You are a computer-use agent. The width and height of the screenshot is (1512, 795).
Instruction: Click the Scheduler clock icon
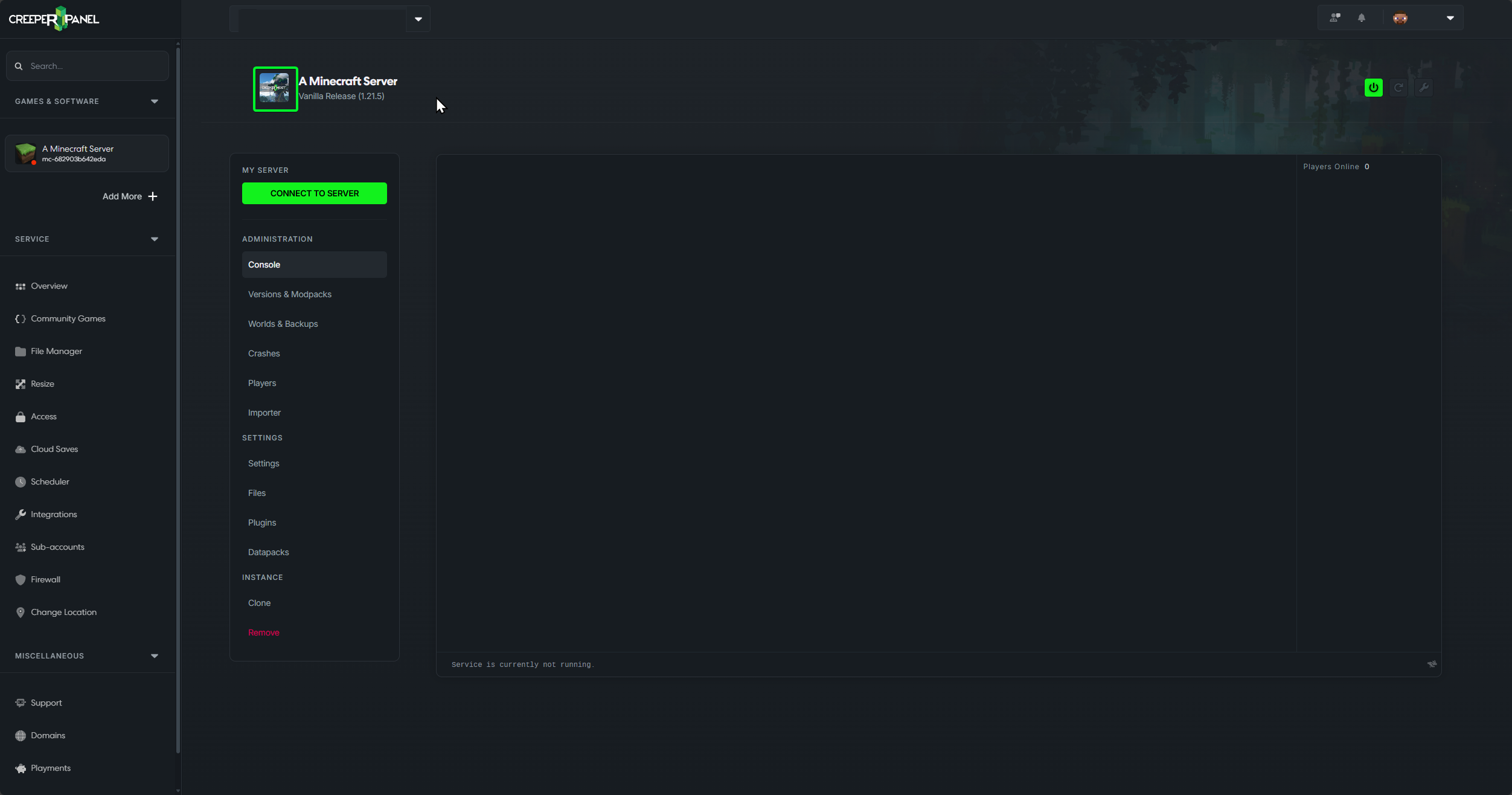(21, 482)
